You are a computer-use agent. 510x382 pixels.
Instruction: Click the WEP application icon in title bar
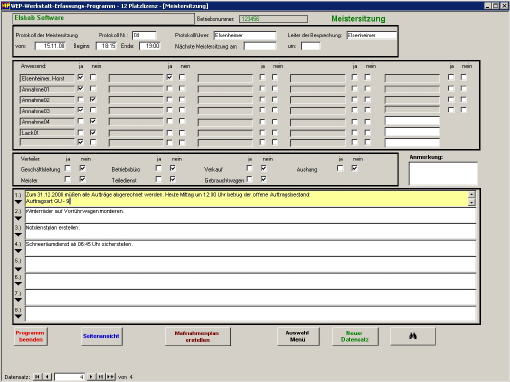pos(6,6)
